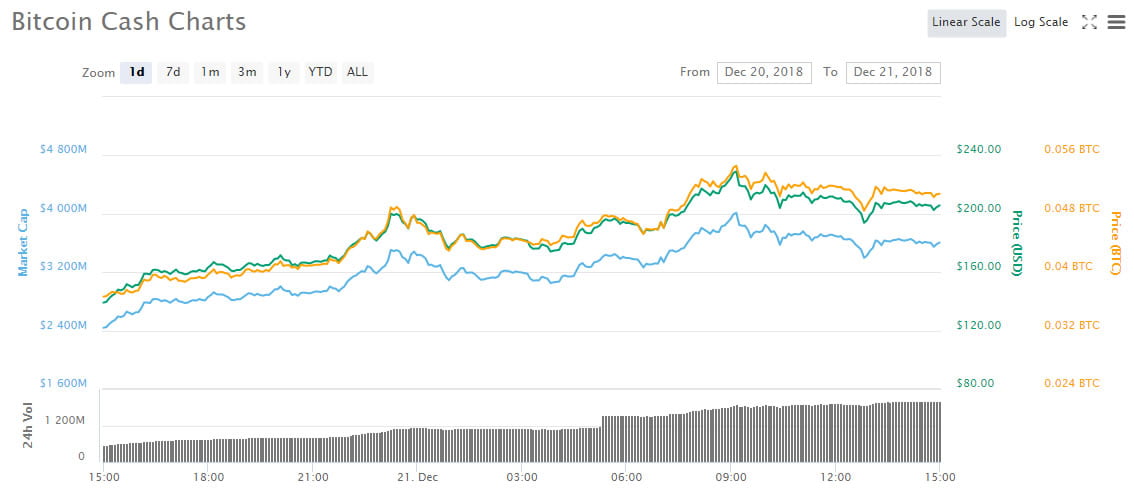This screenshot has width=1134, height=499.
Task: Click the From date field Dec 20, 2018
Action: [764, 72]
